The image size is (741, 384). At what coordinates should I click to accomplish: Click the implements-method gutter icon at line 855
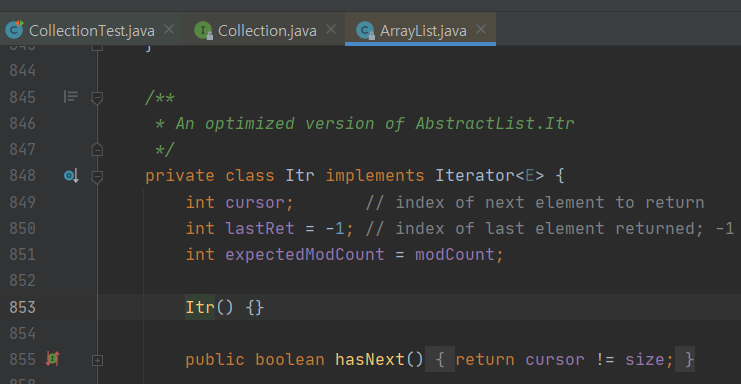(x=52, y=359)
